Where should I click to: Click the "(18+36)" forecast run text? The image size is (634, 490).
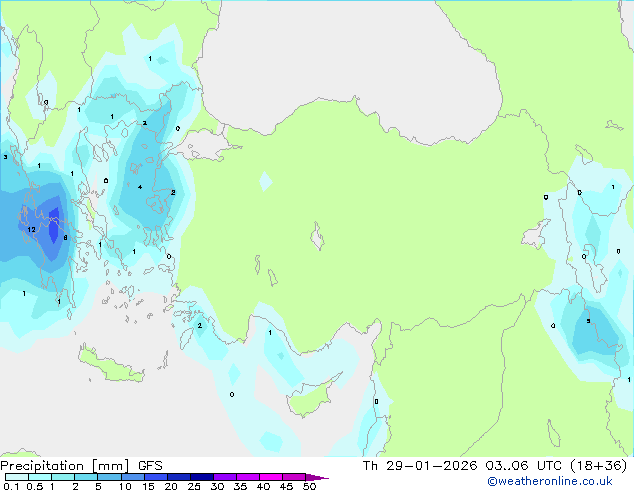[x=598, y=466]
